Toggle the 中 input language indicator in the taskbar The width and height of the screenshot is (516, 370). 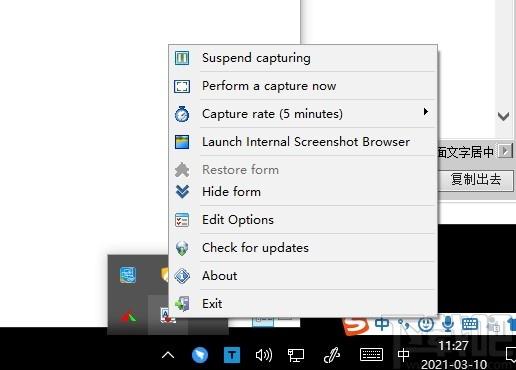(403, 355)
